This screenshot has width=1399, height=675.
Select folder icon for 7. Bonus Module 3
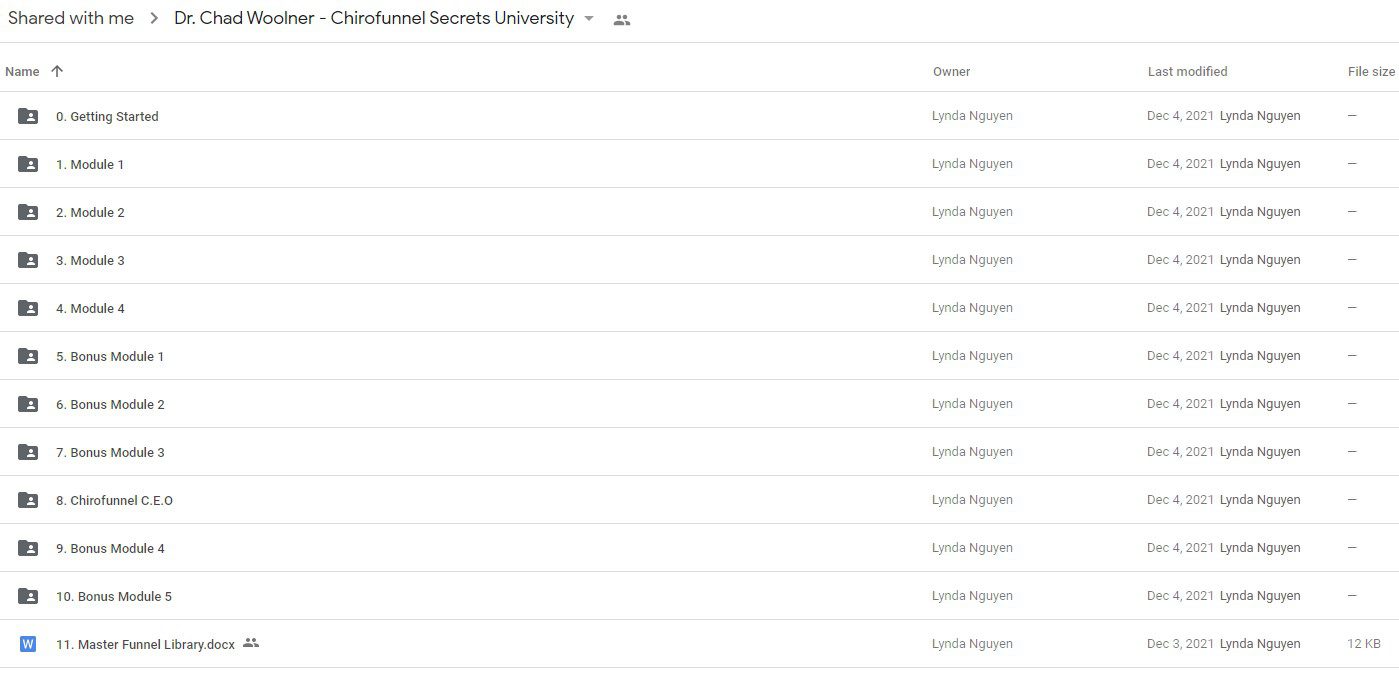tap(28, 452)
